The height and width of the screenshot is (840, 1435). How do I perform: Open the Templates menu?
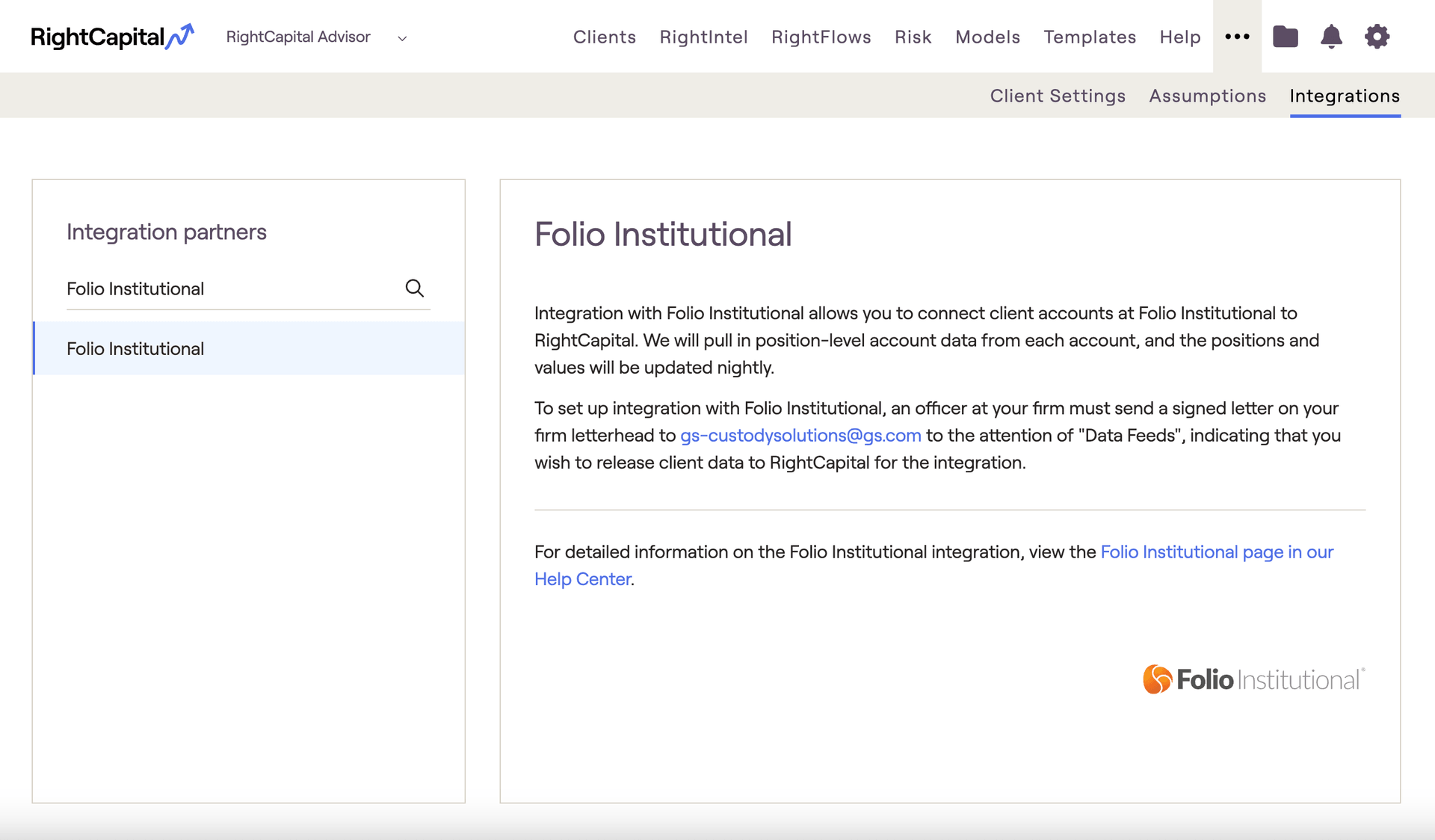tap(1090, 37)
